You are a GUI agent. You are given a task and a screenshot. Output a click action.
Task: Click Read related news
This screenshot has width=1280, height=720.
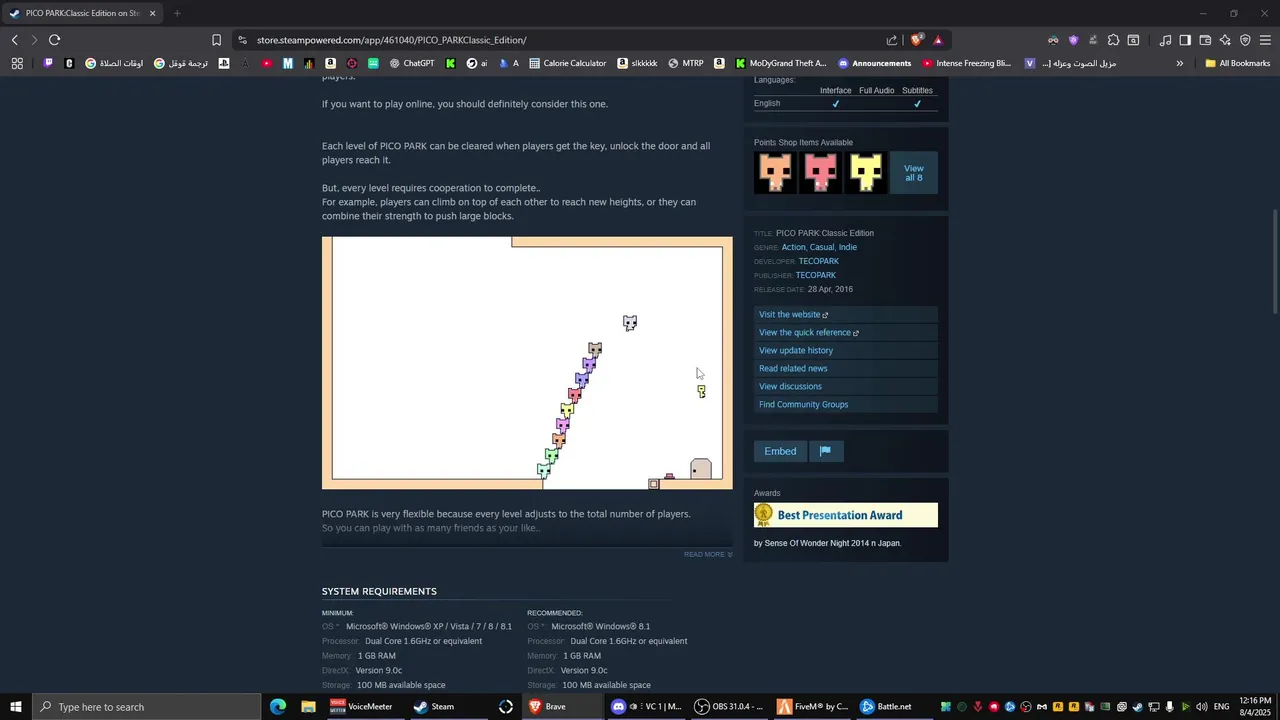[846, 368]
